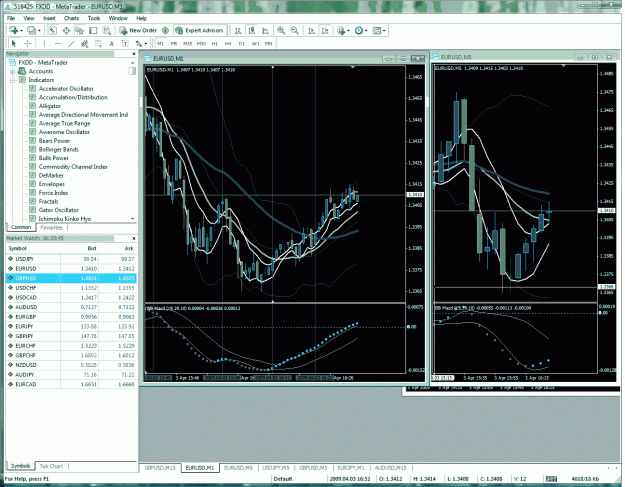The height and width of the screenshot is (487, 625).
Task: Toggle the Market Watch panel button
Action: pos(53,30)
